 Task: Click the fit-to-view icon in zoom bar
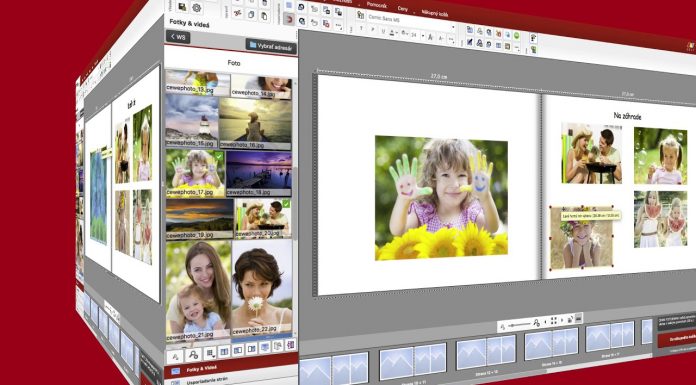(x=554, y=321)
